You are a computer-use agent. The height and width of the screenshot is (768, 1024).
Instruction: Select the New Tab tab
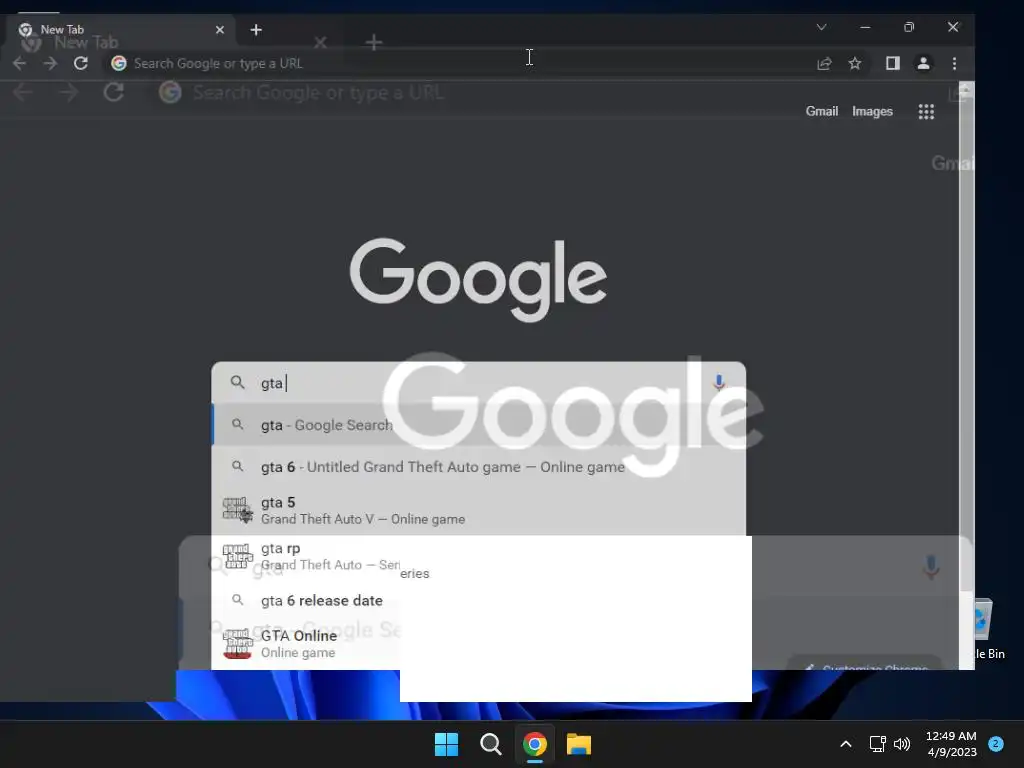(121, 30)
